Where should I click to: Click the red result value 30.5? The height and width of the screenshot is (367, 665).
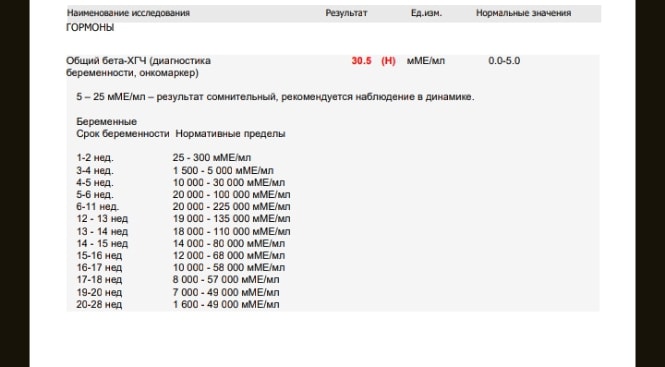(x=361, y=61)
